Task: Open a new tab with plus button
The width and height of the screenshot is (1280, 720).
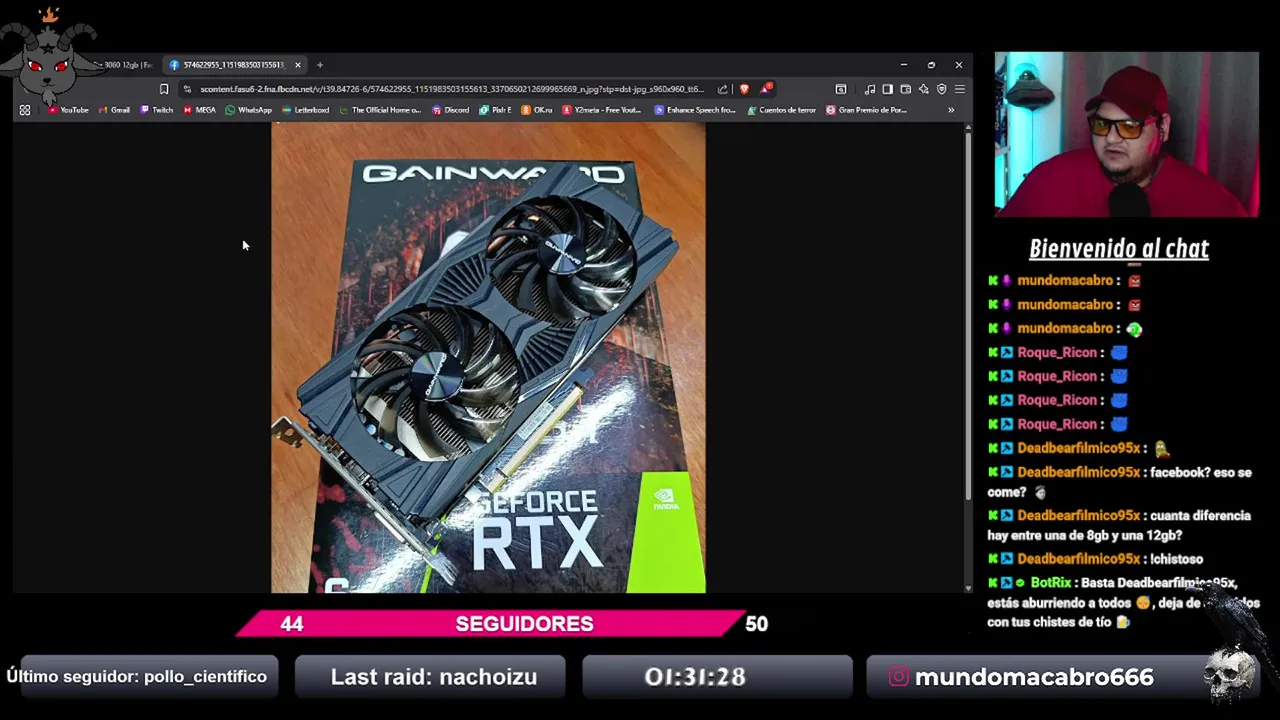Action: pyautogui.click(x=320, y=65)
